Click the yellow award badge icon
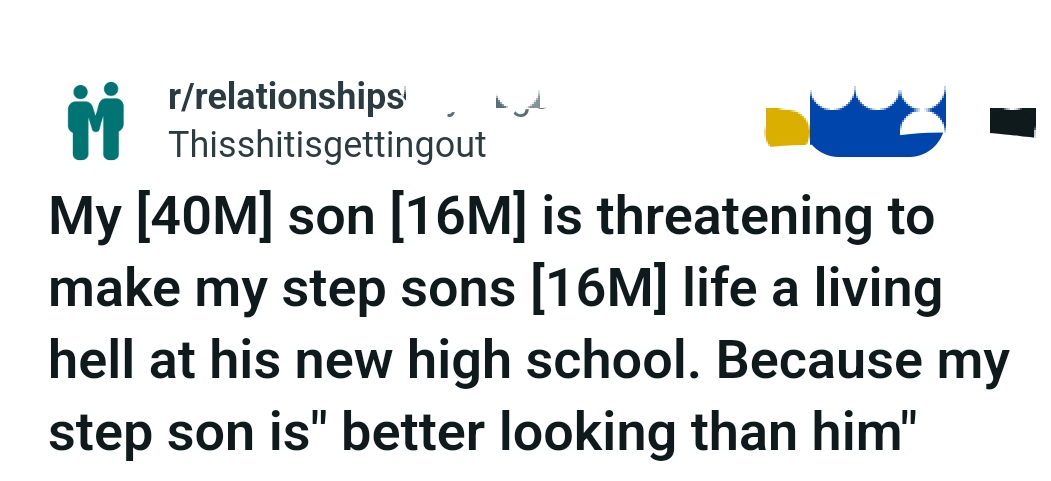 point(785,127)
